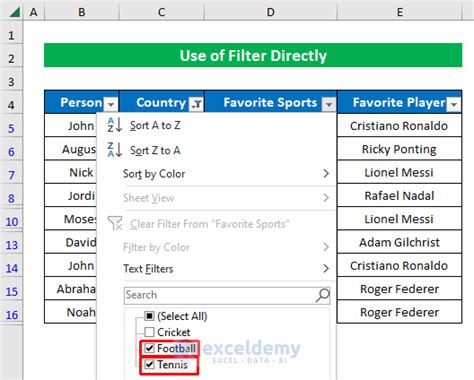
Task: Click the "Adam Gilchrist" cell
Action: [399, 242]
